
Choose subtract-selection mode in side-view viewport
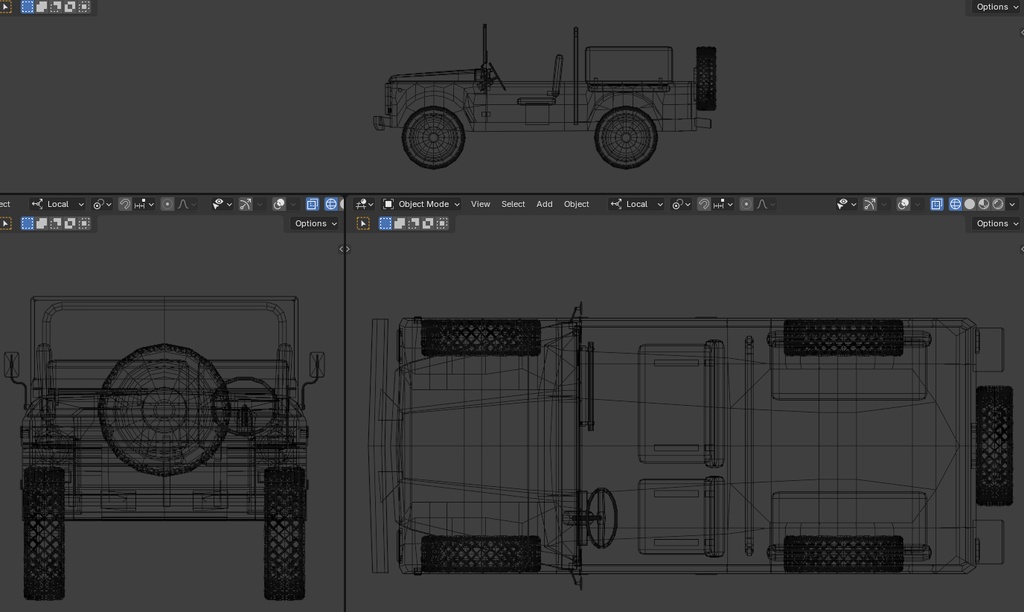click(56, 7)
